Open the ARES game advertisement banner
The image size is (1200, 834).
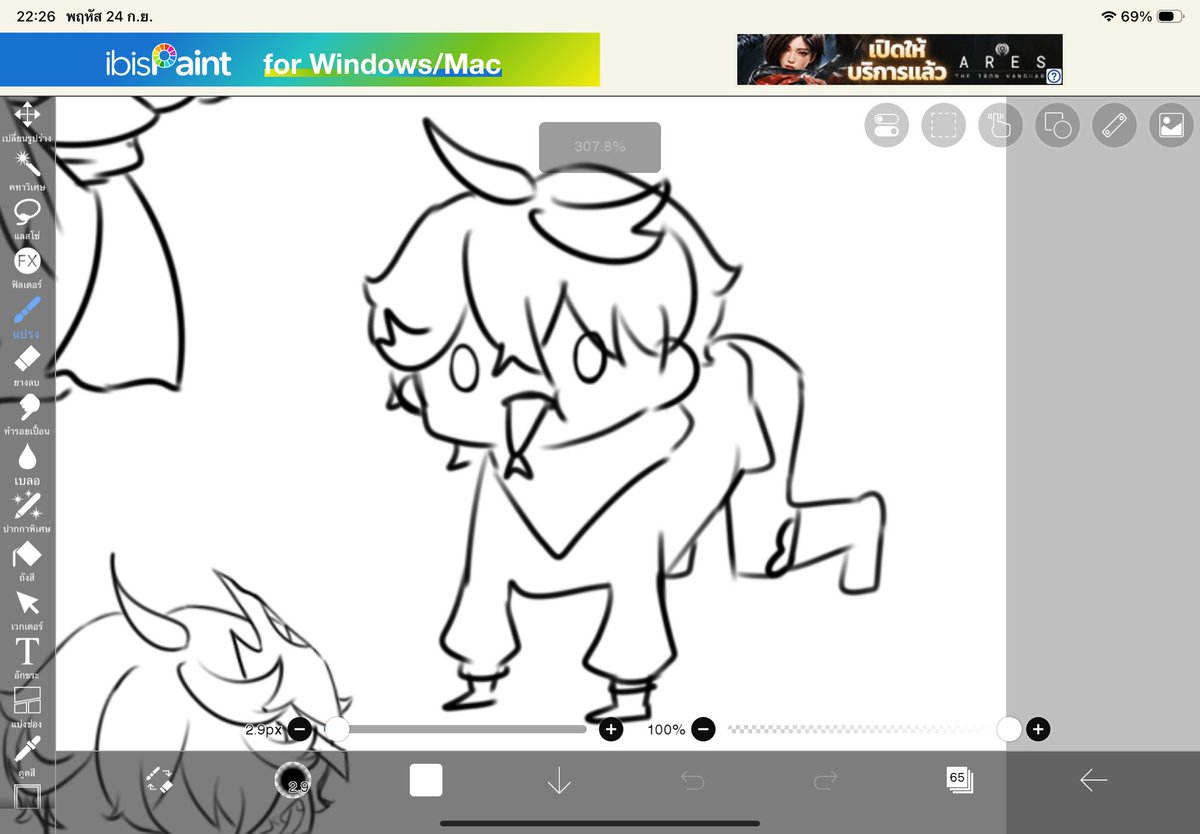899,60
